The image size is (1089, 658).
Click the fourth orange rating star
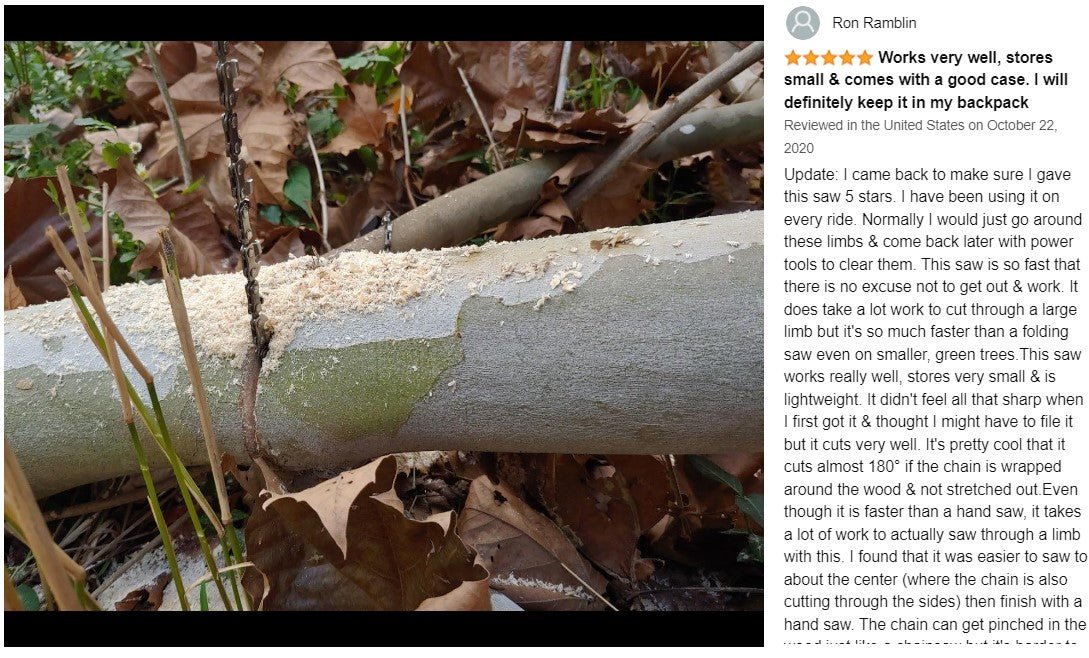click(847, 58)
